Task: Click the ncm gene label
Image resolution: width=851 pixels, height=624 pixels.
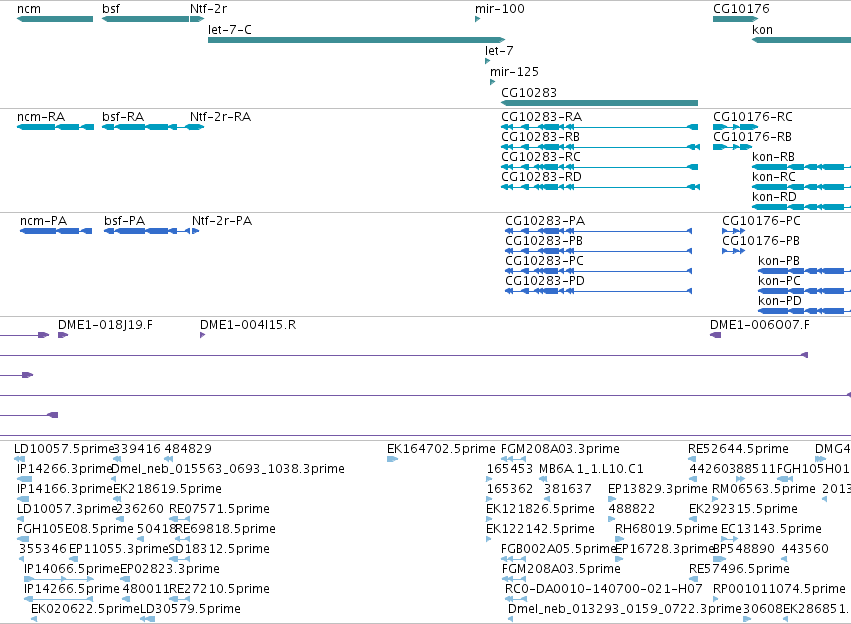Action: [29, 9]
